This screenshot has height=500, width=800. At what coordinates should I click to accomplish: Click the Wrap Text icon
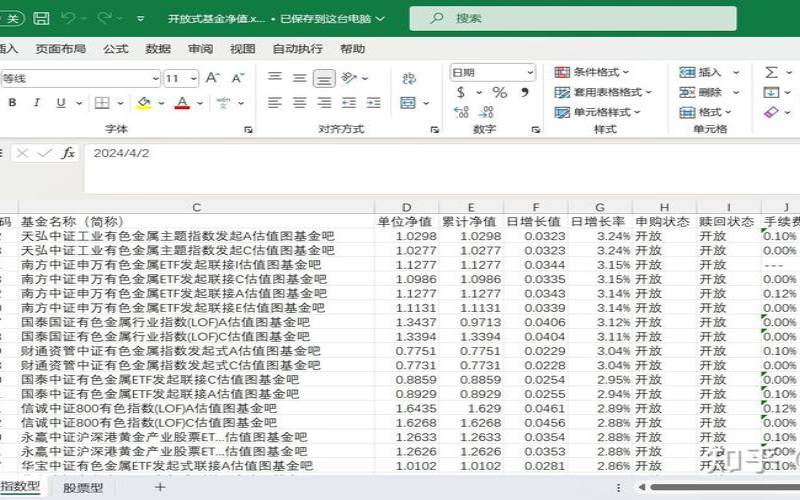coord(409,78)
